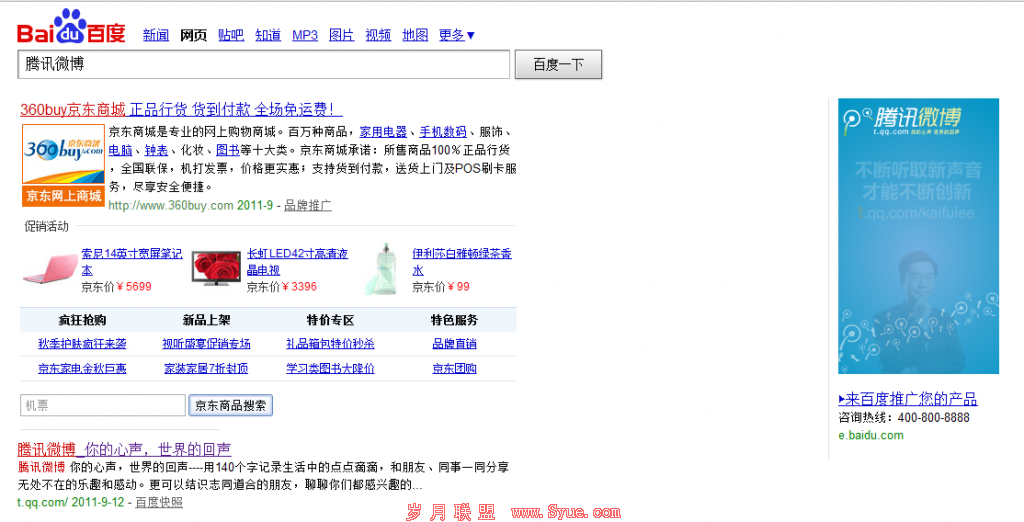Click the green tea perfume thumbnail
Image resolution: width=1024 pixels, height=522 pixels.
tap(382, 269)
